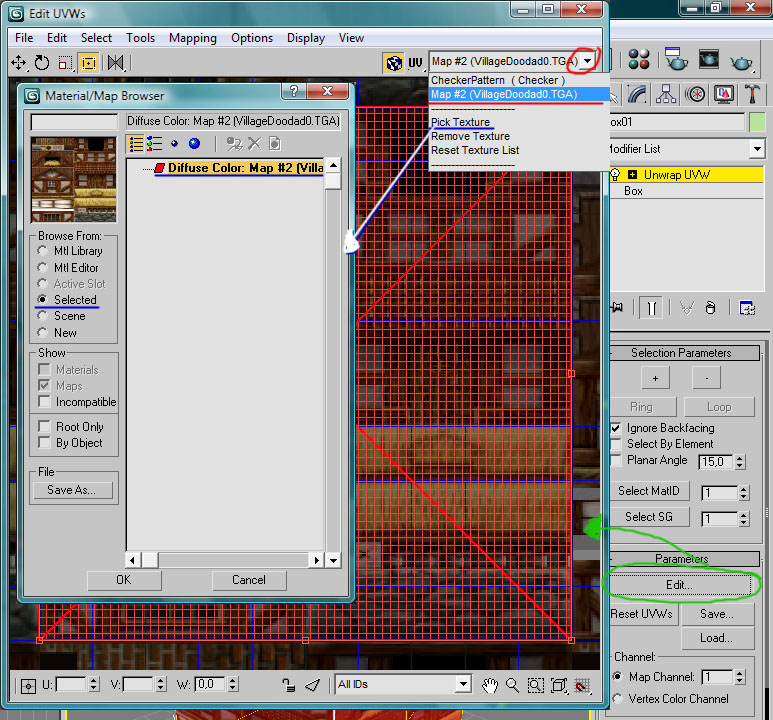
Task: Open the Motion panel wheel icon
Action: [696, 94]
